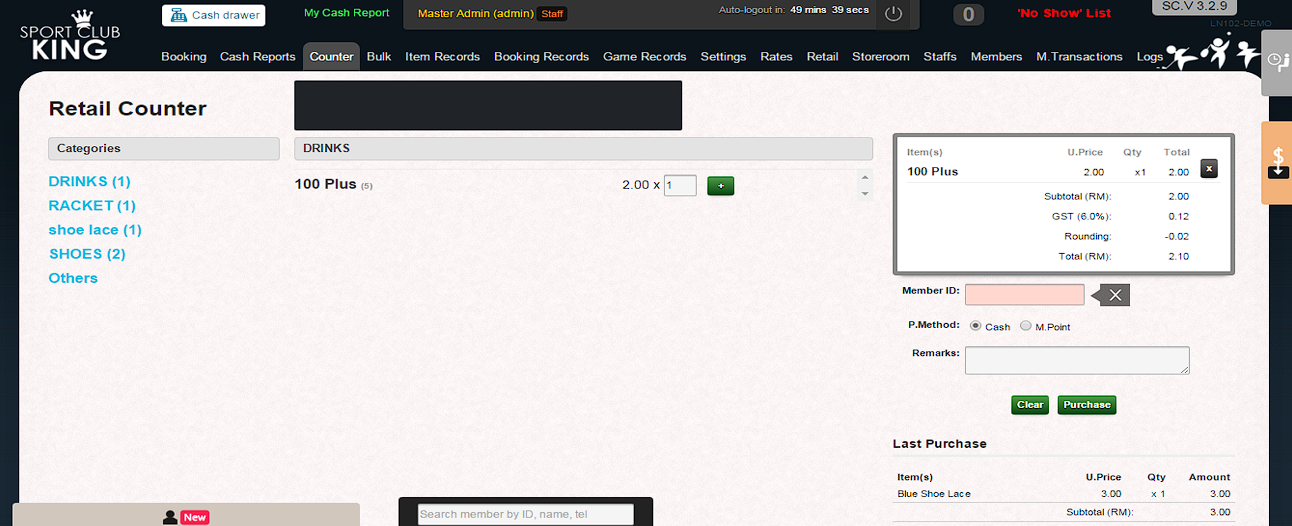Open the SHOES category
The width and height of the screenshot is (1292, 526).
(87, 254)
